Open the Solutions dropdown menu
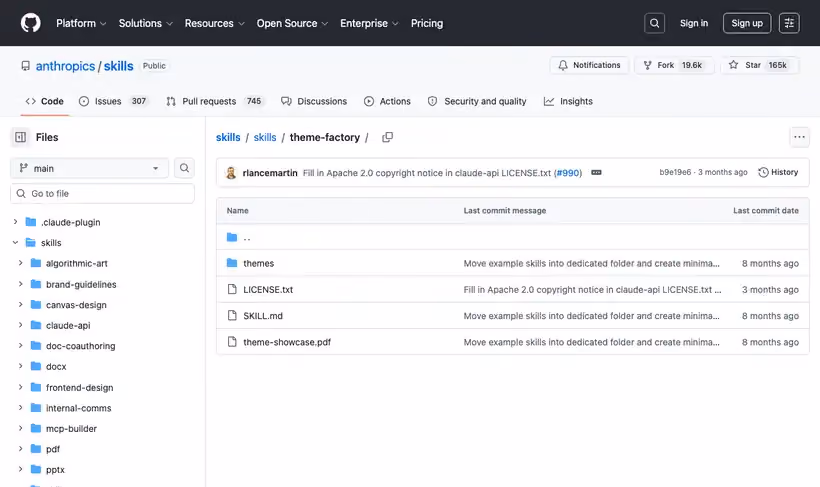This screenshot has height=487, width=820. 145,24
